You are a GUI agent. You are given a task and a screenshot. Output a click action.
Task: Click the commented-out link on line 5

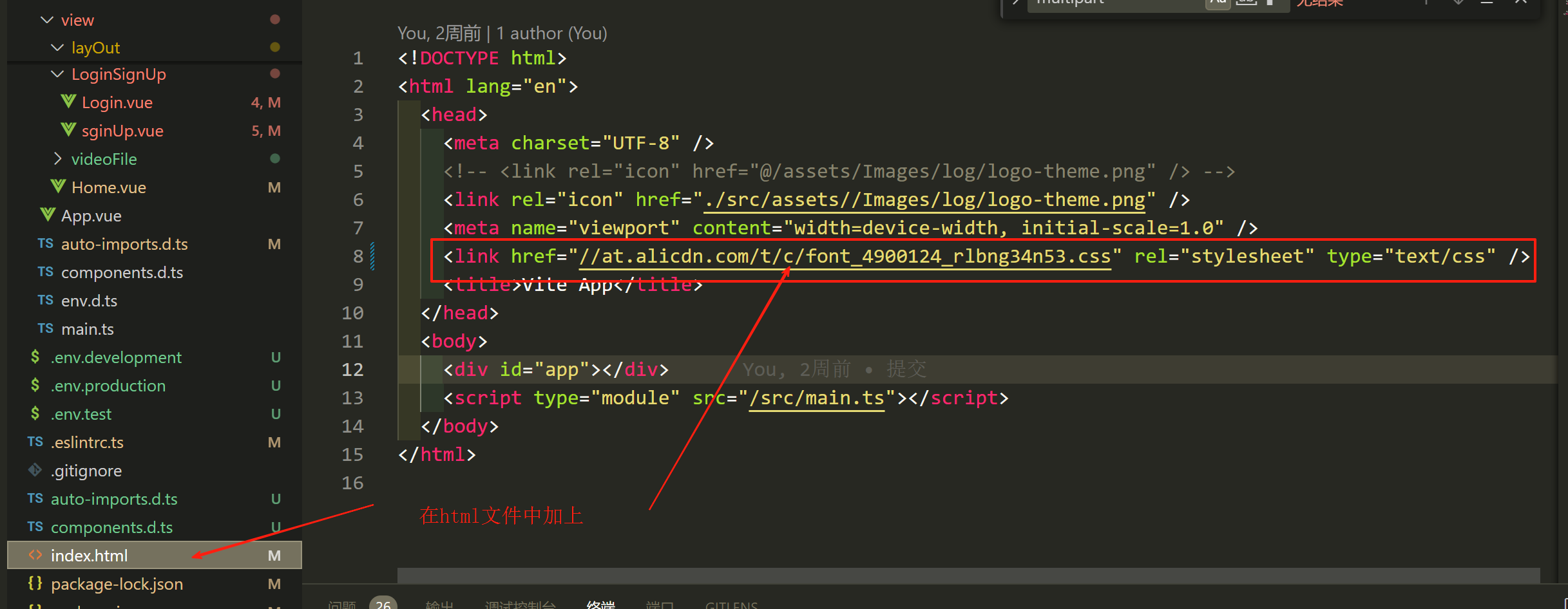click(839, 171)
